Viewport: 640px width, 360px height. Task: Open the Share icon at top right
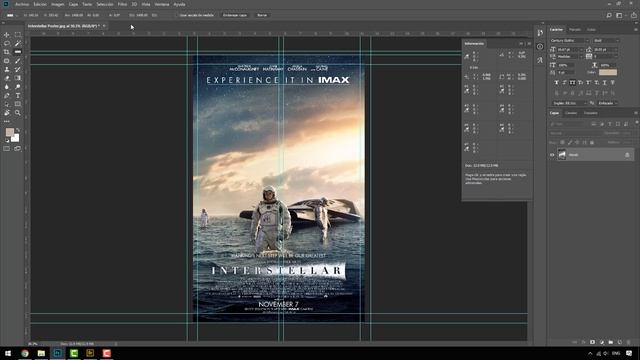tap(633, 15)
